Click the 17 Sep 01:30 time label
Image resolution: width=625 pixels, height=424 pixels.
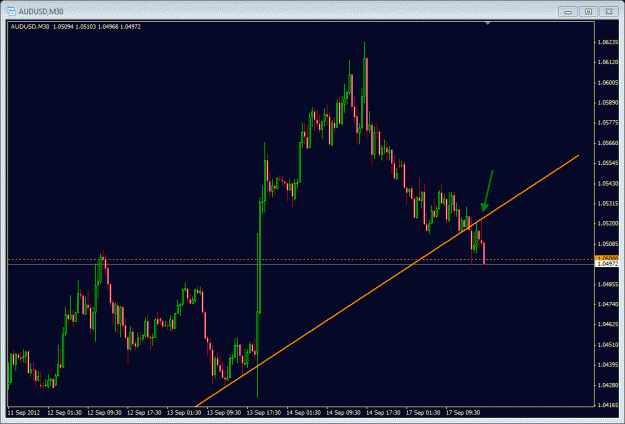tap(423, 413)
